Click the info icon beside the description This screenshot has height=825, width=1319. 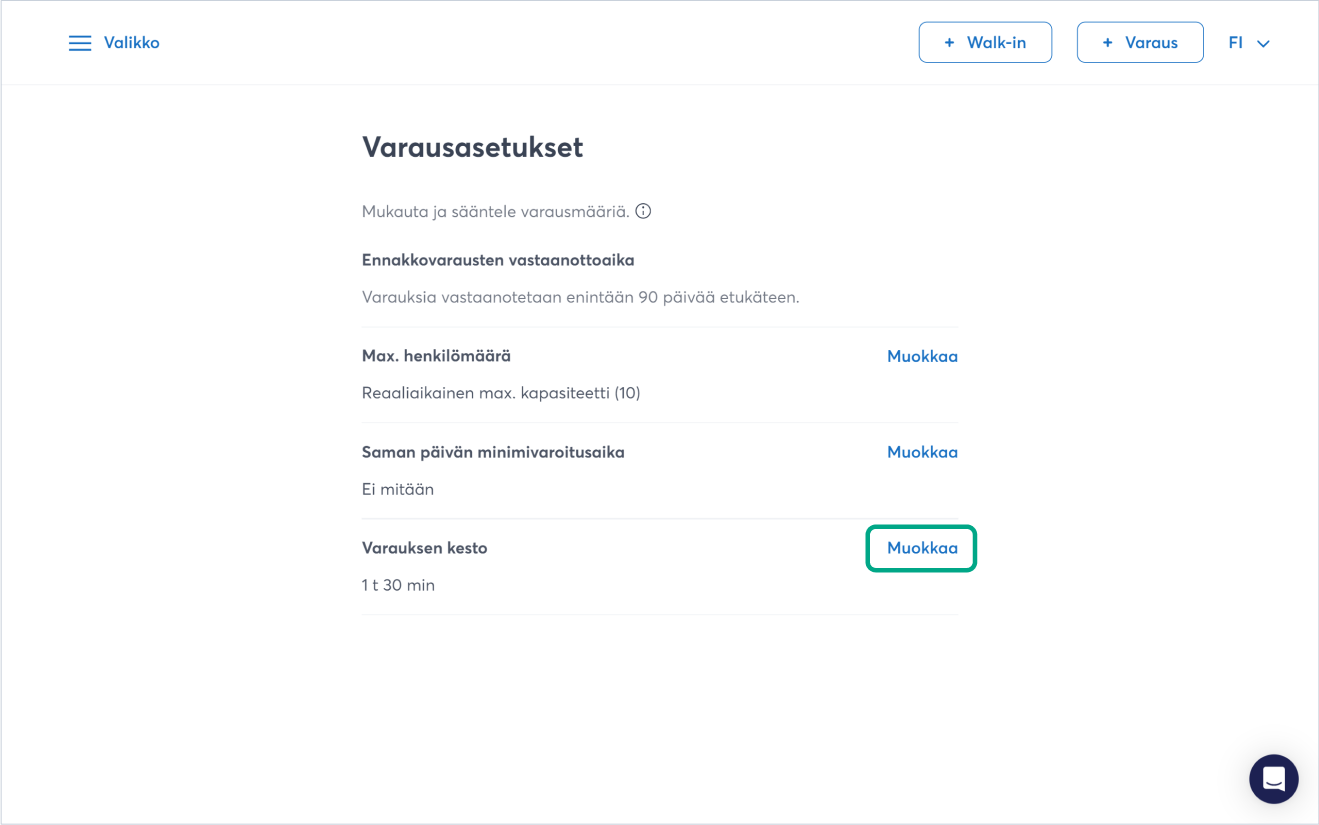pyautogui.click(x=644, y=211)
